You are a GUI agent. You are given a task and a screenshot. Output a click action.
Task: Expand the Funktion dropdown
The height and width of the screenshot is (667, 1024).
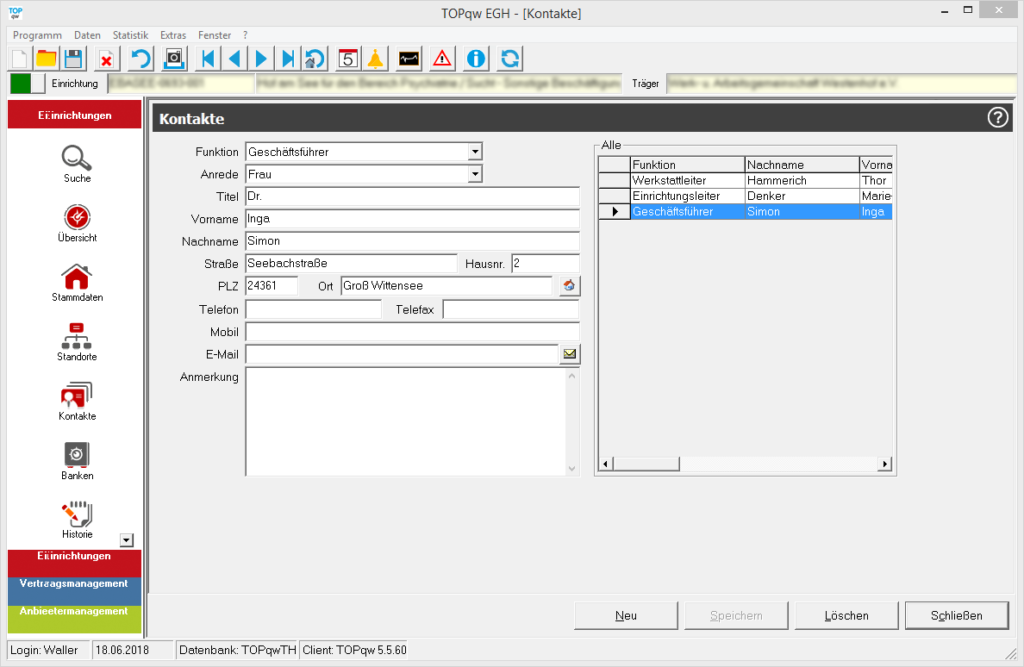[x=475, y=152]
